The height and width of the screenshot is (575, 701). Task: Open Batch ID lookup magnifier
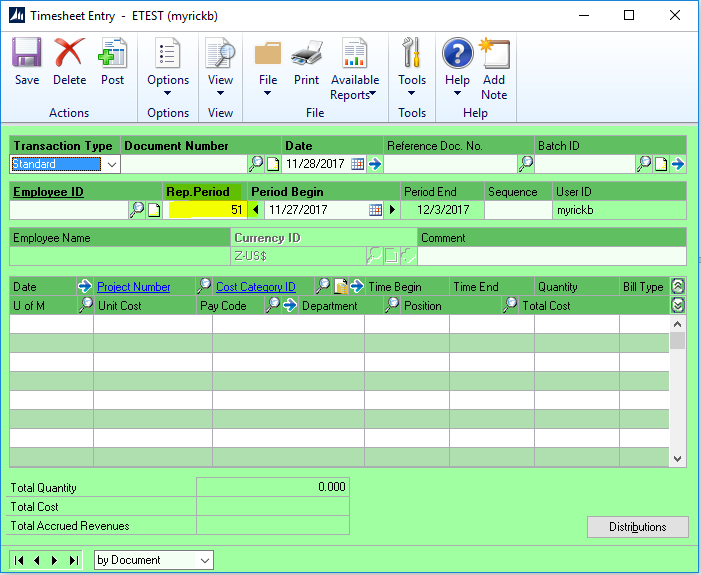(x=644, y=164)
